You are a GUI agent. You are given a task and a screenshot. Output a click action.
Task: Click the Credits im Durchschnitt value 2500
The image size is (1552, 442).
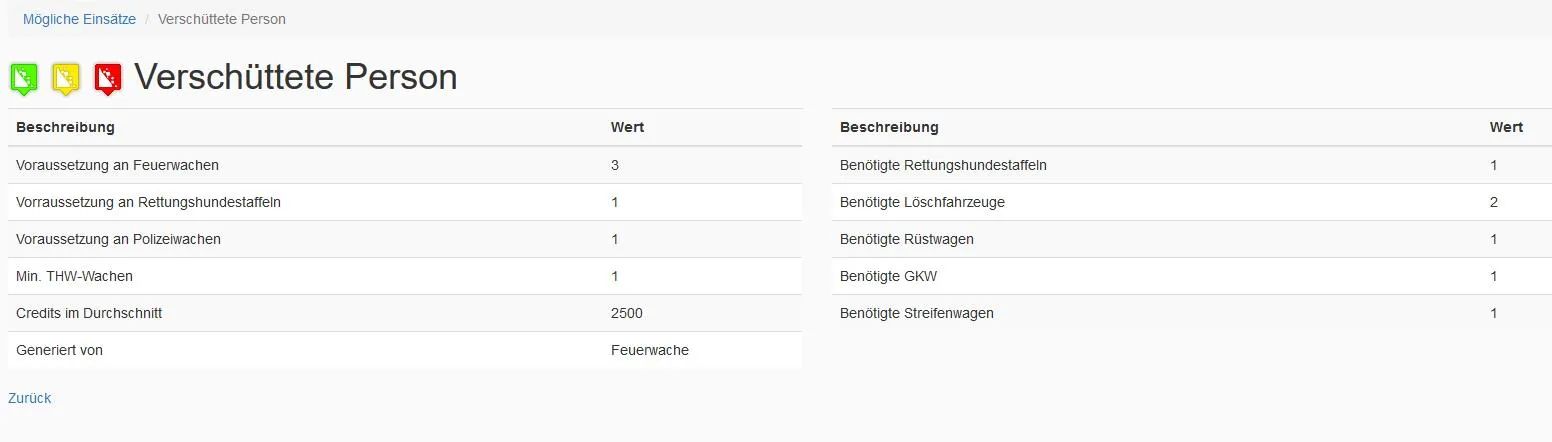coord(627,313)
